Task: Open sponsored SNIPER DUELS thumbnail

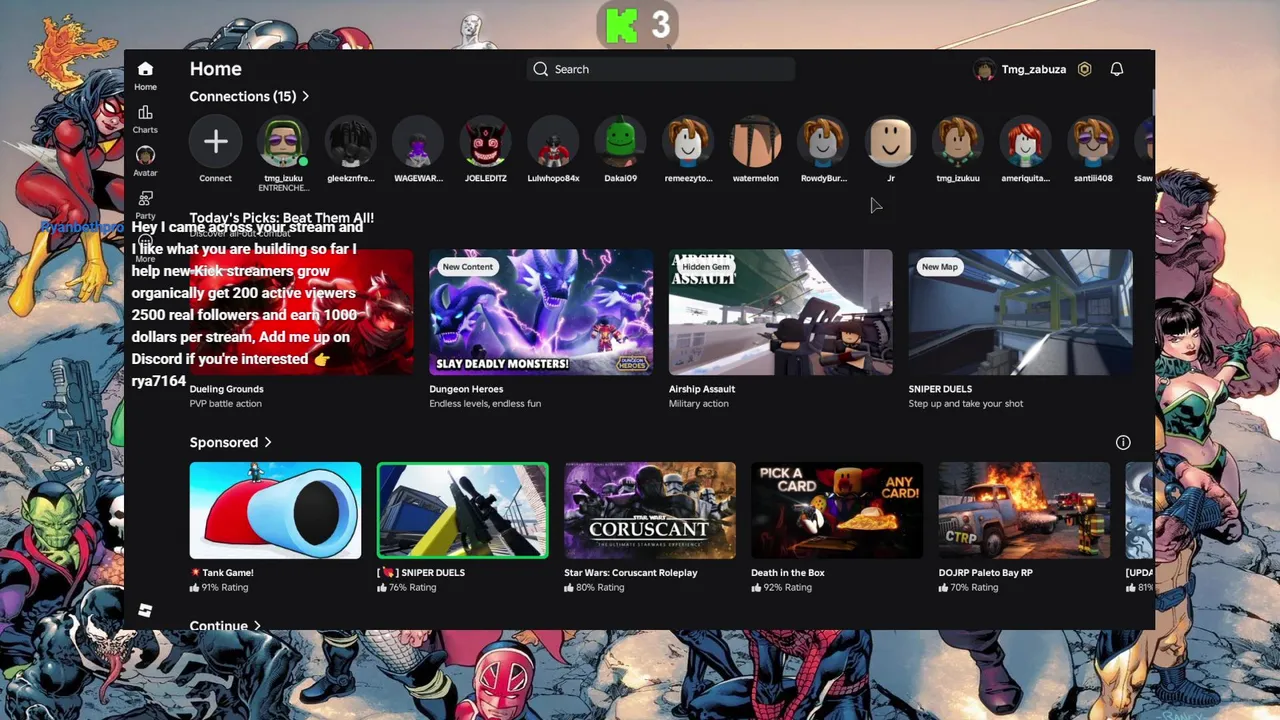Action: [x=462, y=510]
